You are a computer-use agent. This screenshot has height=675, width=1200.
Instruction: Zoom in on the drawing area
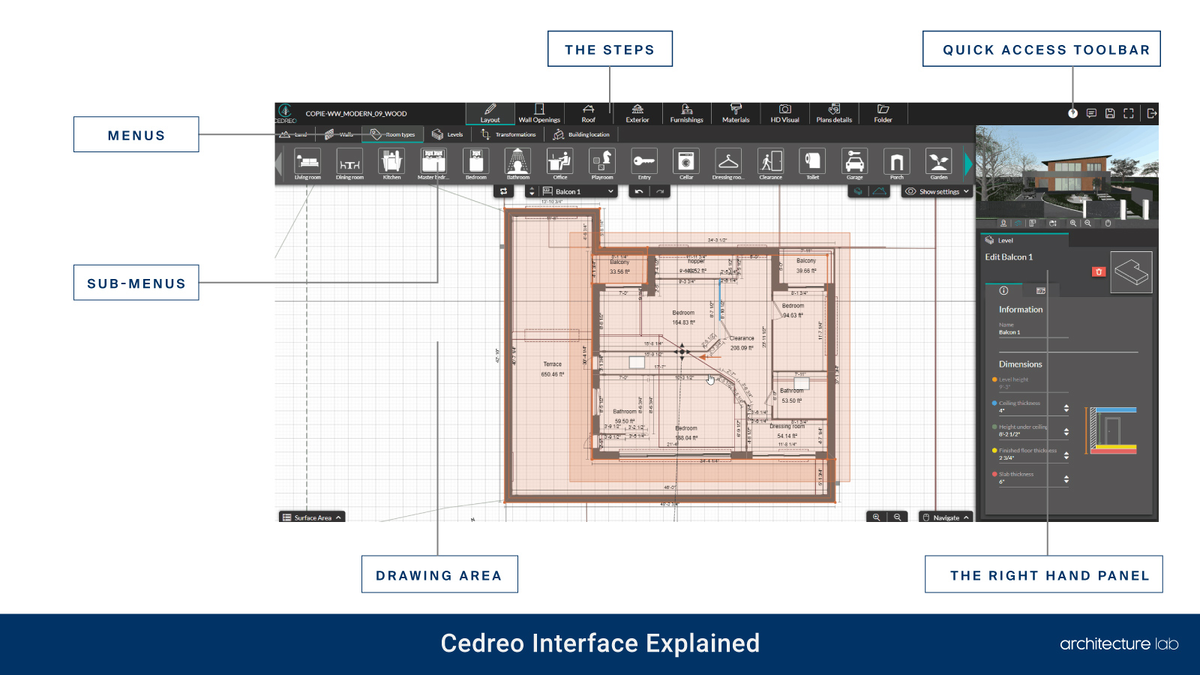pos(876,517)
